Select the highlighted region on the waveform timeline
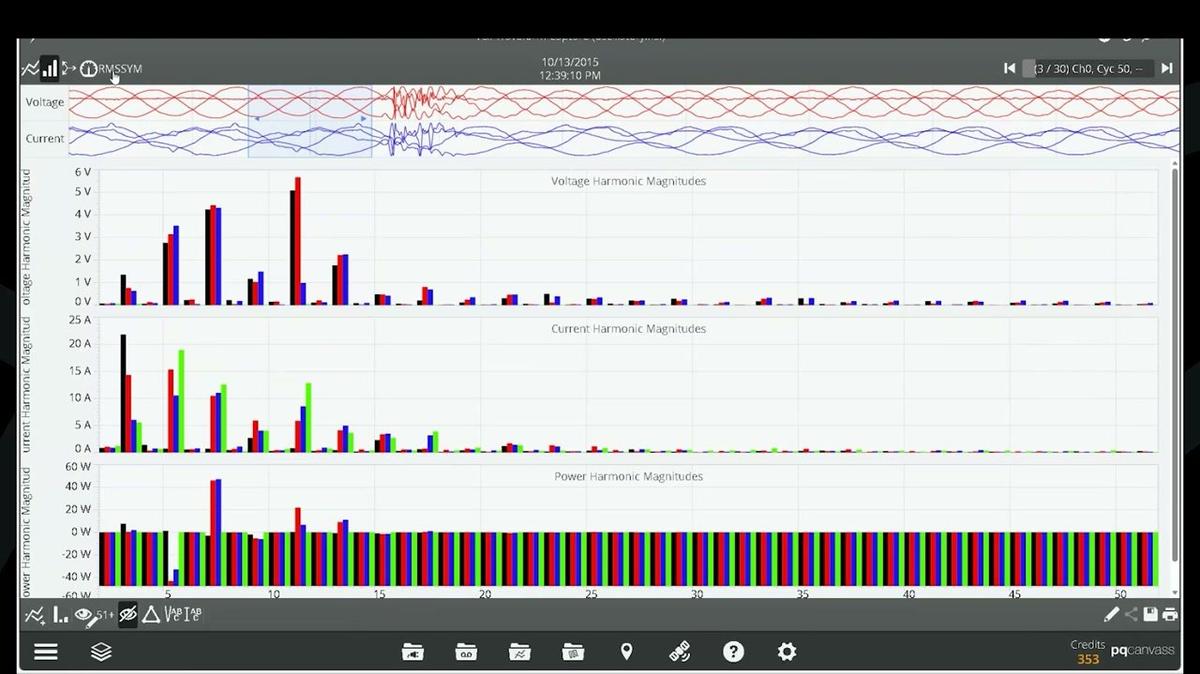The image size is (1200, 674). pyautogui.click(x=310, y=120)
